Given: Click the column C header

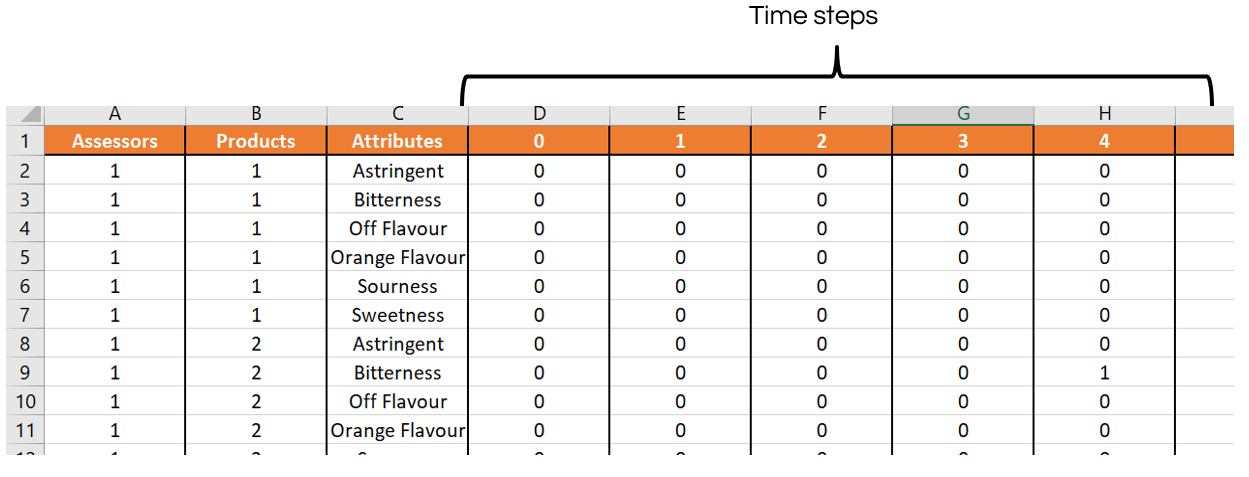Looking at the screenshot, I should pyautogui.click(x=398, y=115).
